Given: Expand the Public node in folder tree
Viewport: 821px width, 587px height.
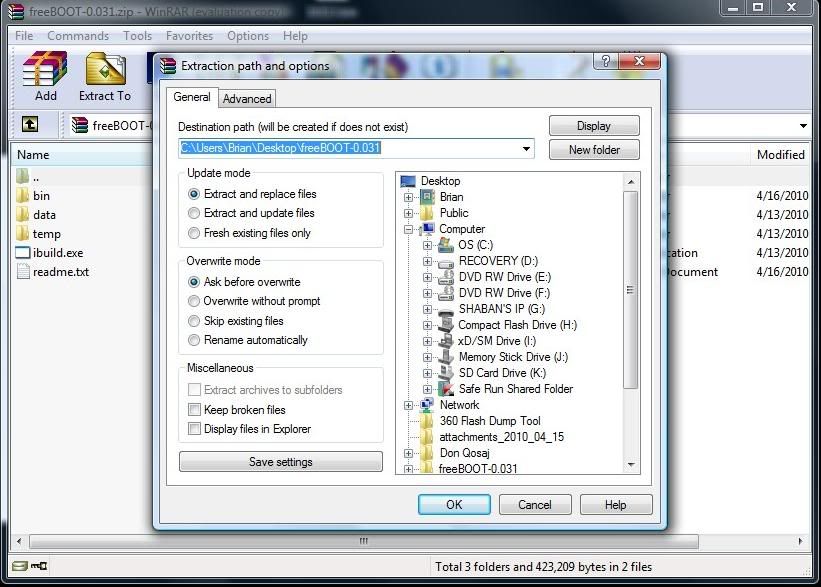Looking at the screenshot, I should [408, 213].
